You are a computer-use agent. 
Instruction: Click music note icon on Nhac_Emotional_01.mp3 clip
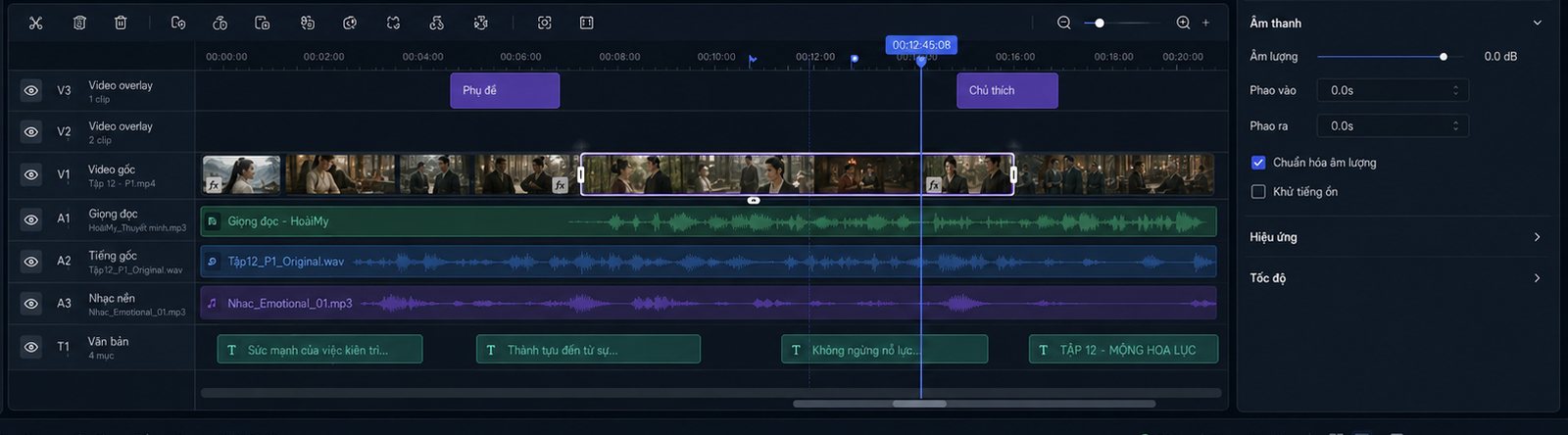(x=213, y=304)
